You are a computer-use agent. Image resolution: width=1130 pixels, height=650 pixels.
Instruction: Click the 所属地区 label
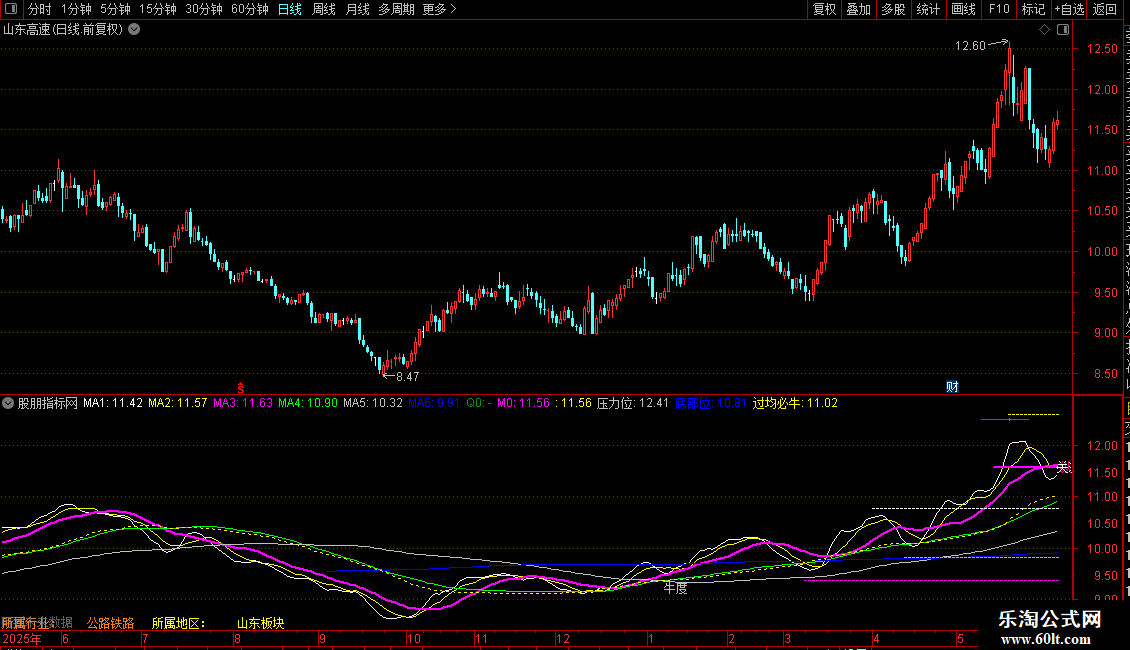179,623
